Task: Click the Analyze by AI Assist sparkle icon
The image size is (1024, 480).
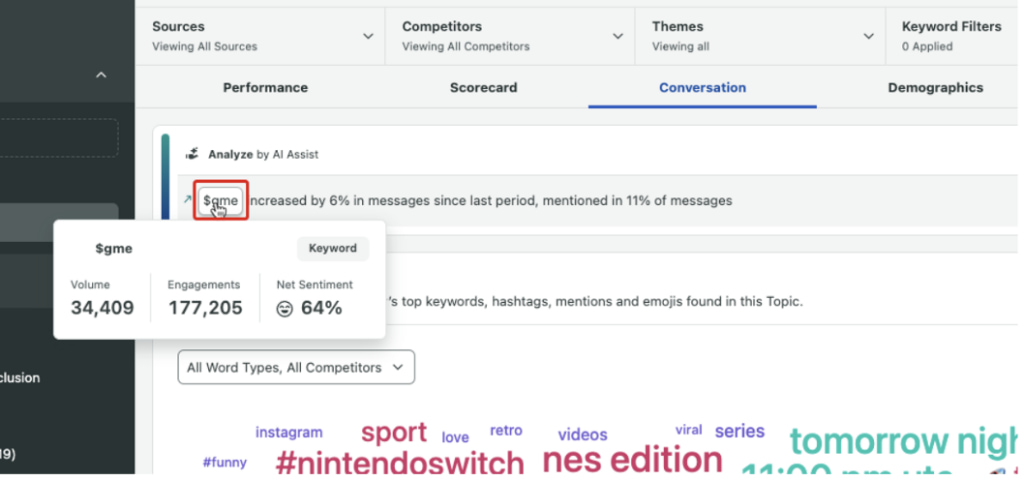Action: tap(192, 154)
